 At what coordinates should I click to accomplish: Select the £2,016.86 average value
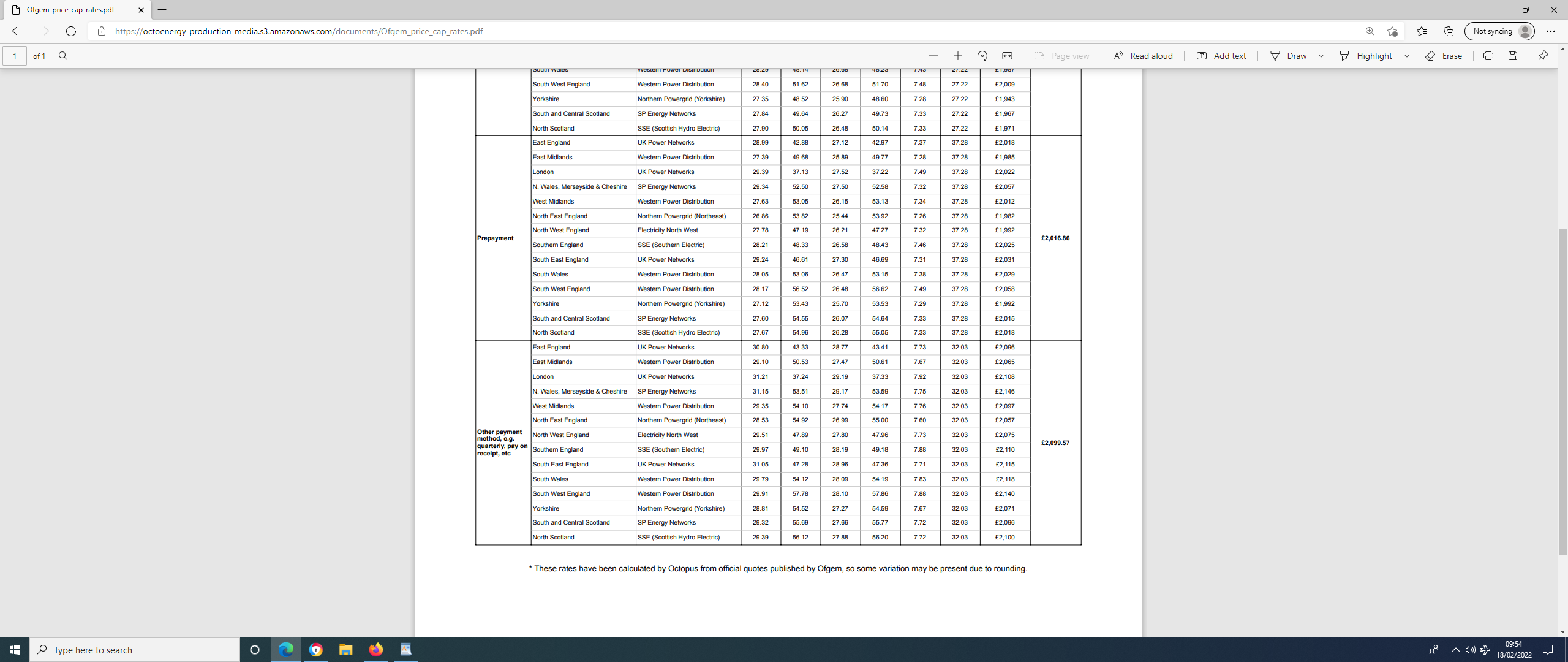click(x=1055, y=238)
